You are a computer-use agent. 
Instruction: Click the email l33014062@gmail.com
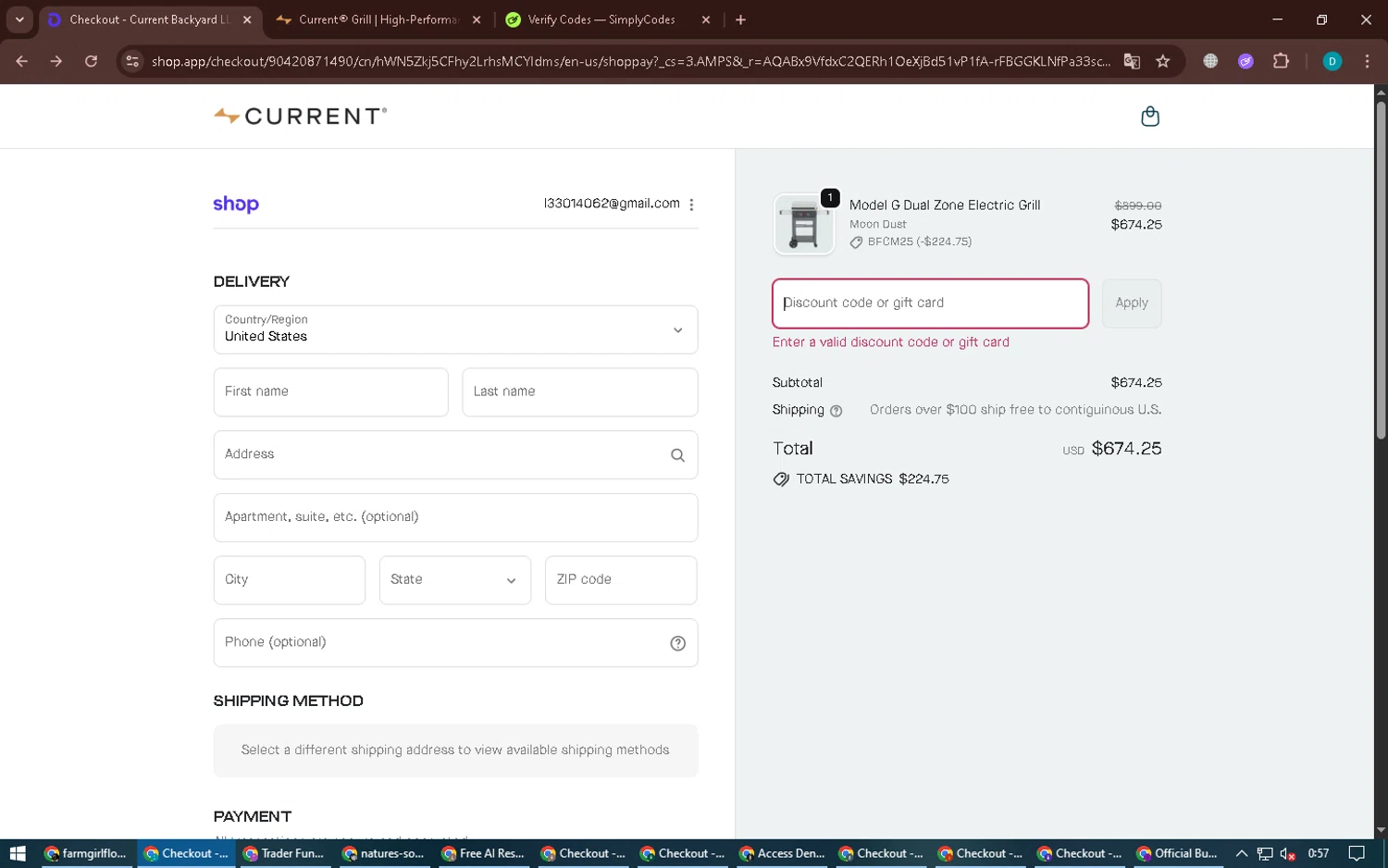(x=612, y=204)
